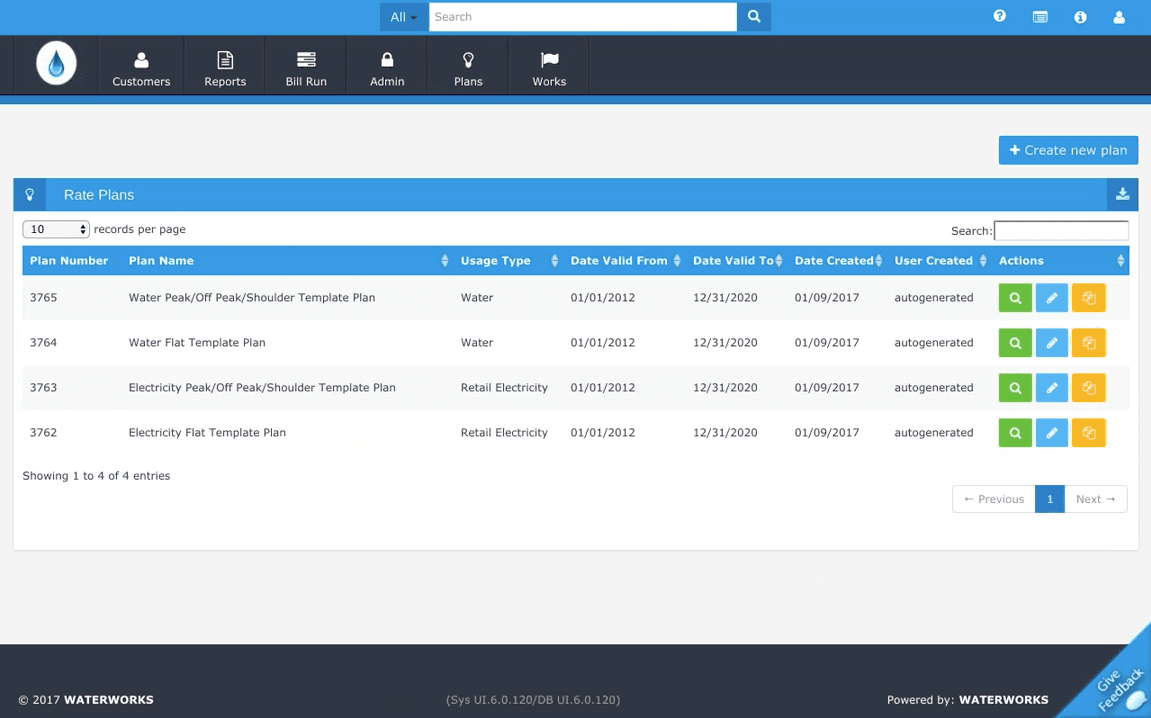Go to Next page
The width and height of the screenshot is (1151, 718).
1095,499
